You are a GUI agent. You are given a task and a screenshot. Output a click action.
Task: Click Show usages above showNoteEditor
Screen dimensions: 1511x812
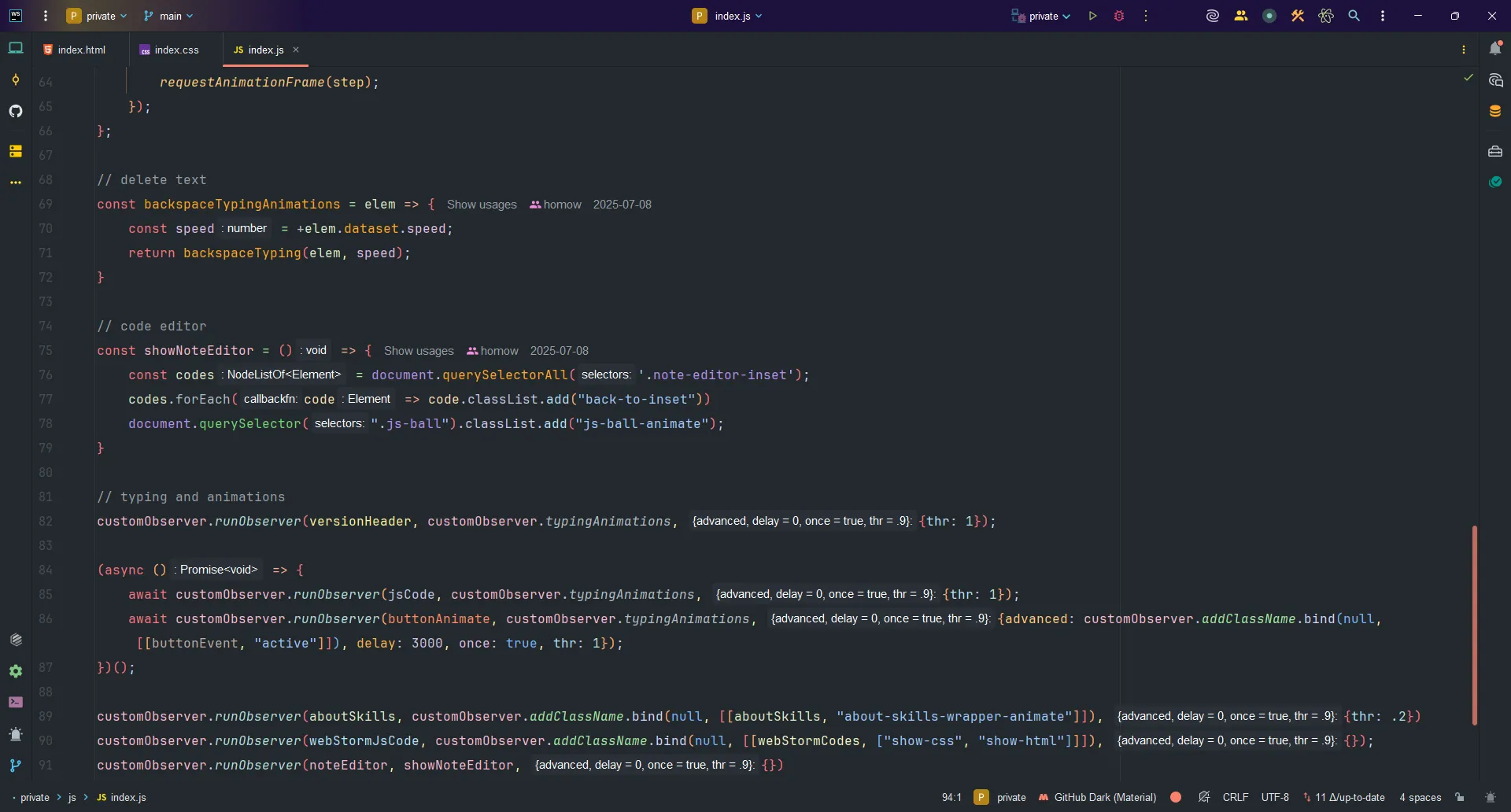click(x=419, y=351)
